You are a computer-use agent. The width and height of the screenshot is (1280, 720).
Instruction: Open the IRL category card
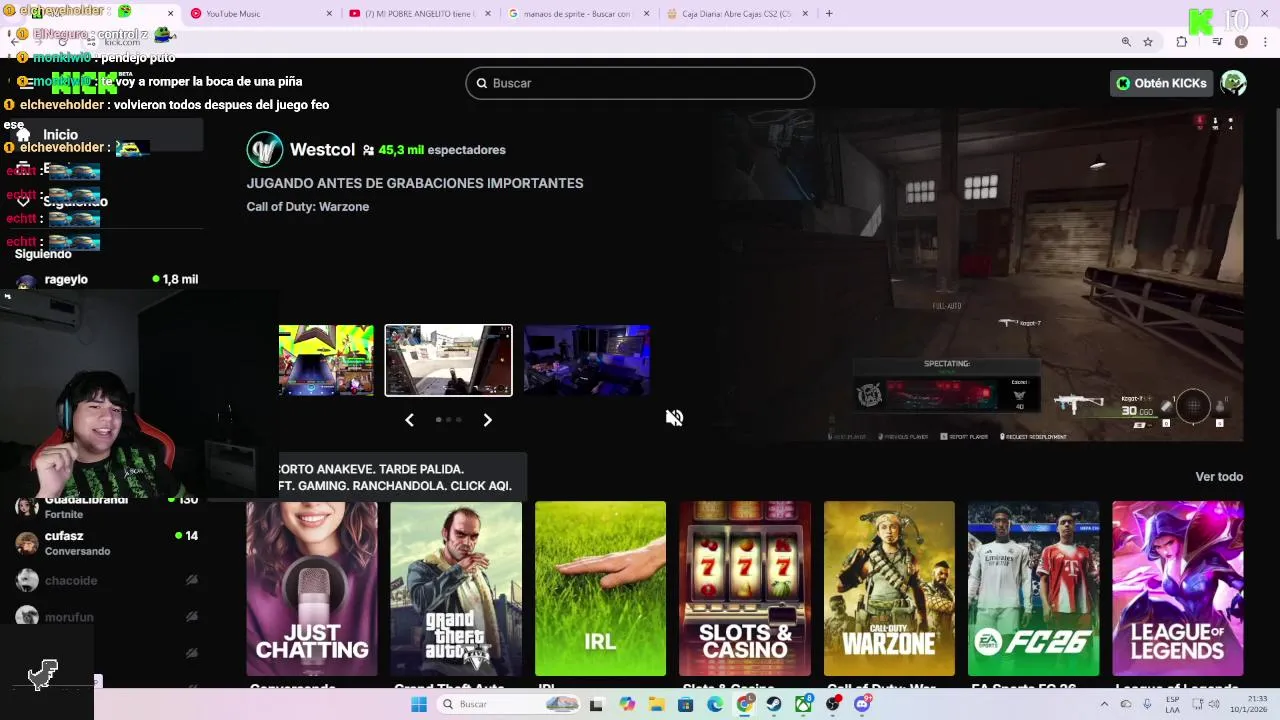[600, 589]
